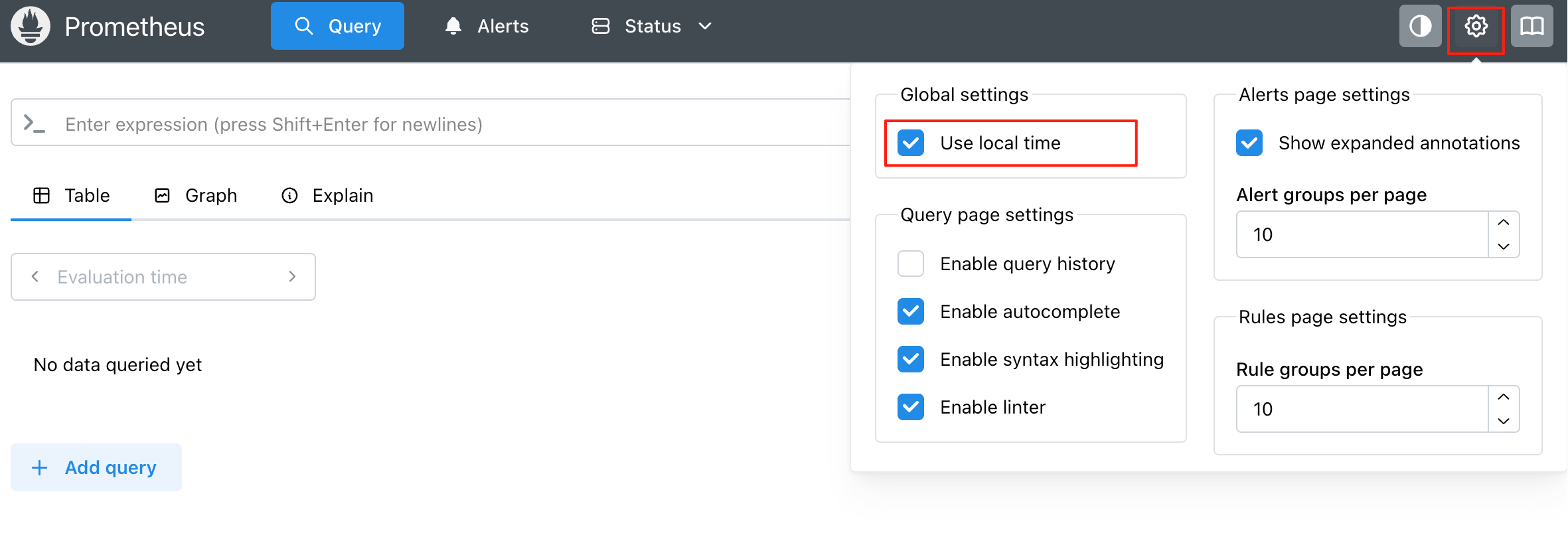Click the settings gear icon
1568x547 pixels.
[x=1476, y=27]
